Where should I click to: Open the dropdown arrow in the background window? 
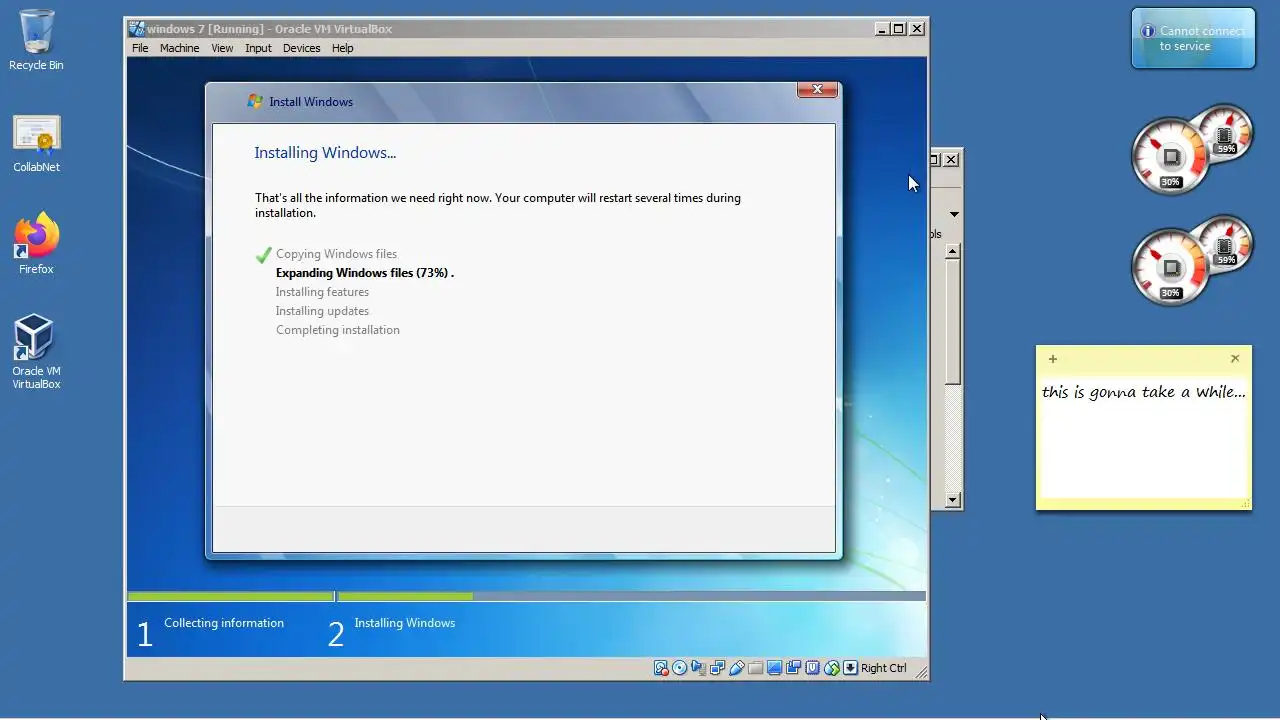point(954,214)
